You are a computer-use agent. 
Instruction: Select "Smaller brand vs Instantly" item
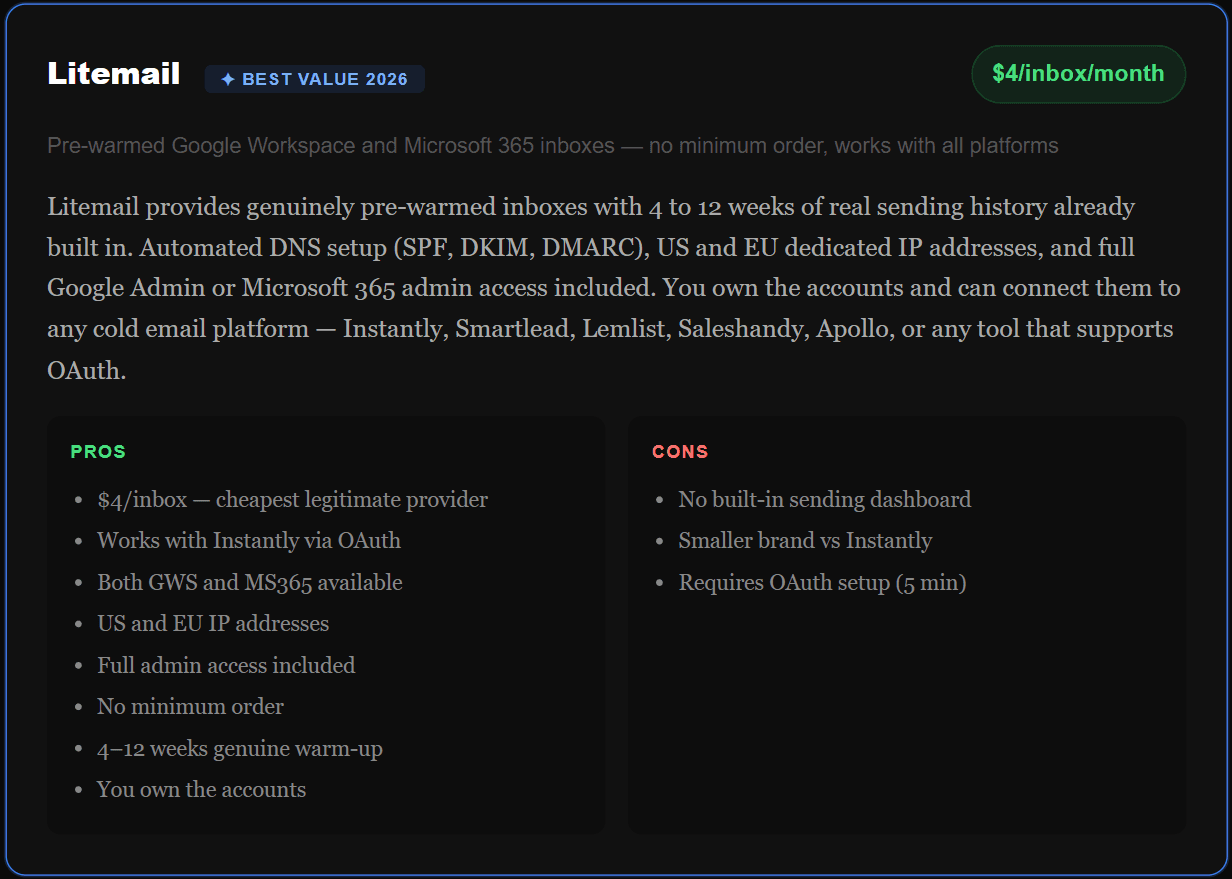805,541
